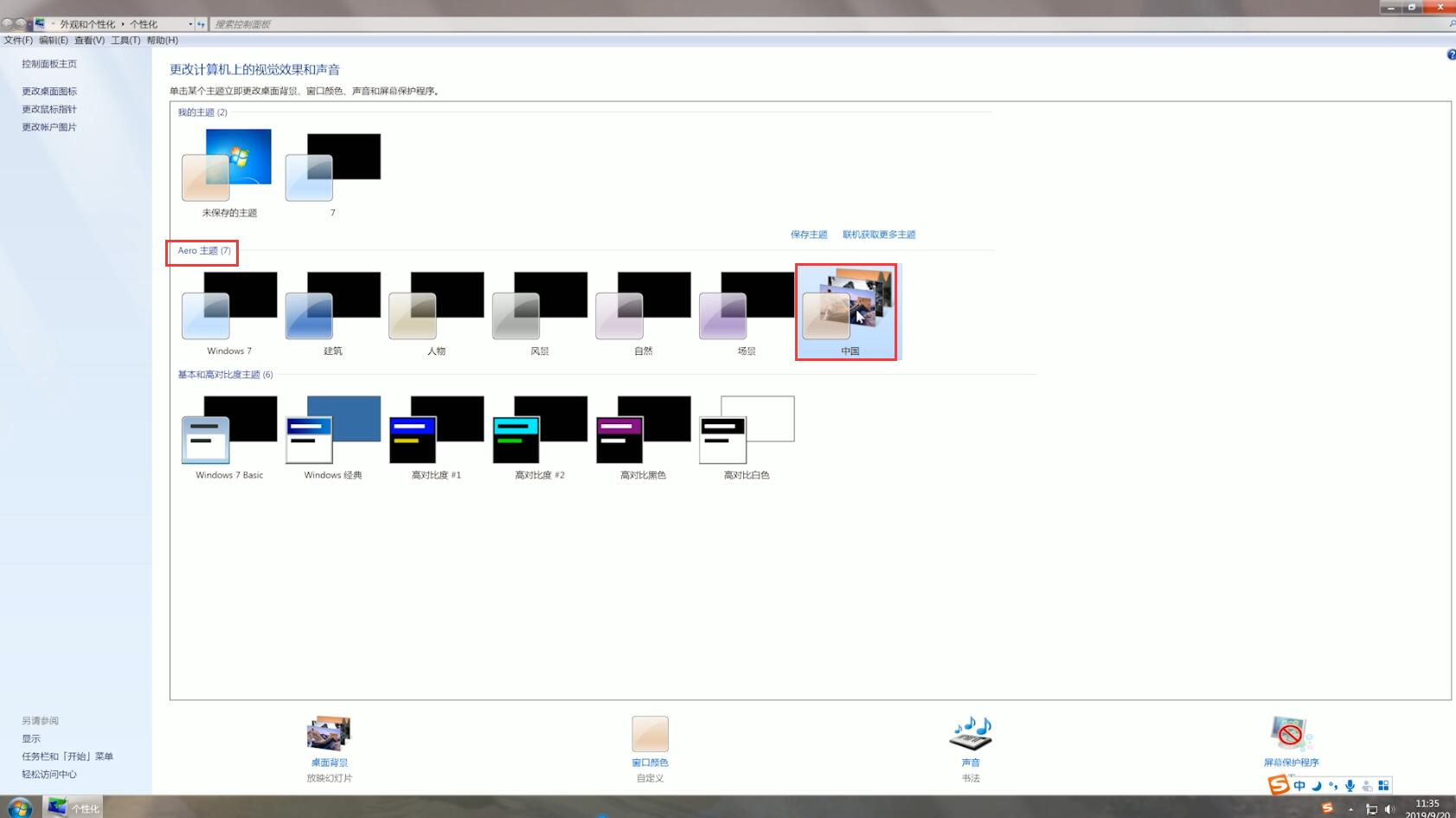Screen dimensions: 1456x818
Task: Click 外观和个性化 in the breadcrumb
Action: pyautogui.click(x=87, y=24)
